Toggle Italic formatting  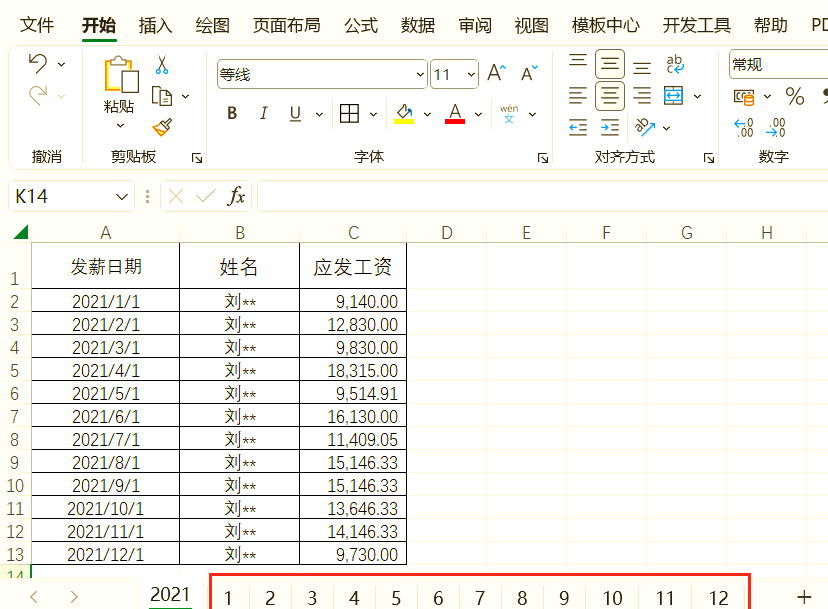pyautogui.click(x=264, y=113)
